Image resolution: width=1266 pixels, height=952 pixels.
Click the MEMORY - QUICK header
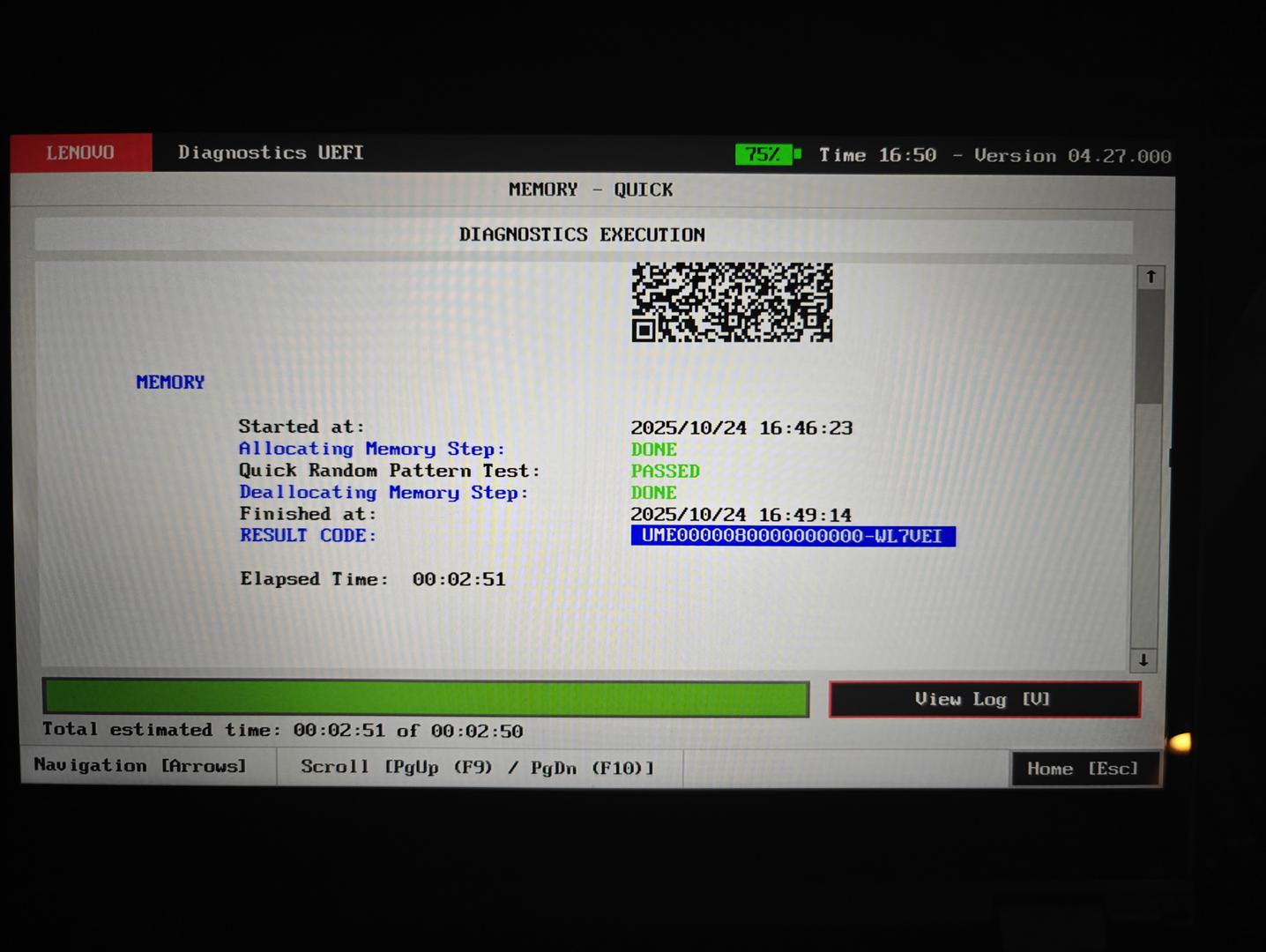point(590,190)
